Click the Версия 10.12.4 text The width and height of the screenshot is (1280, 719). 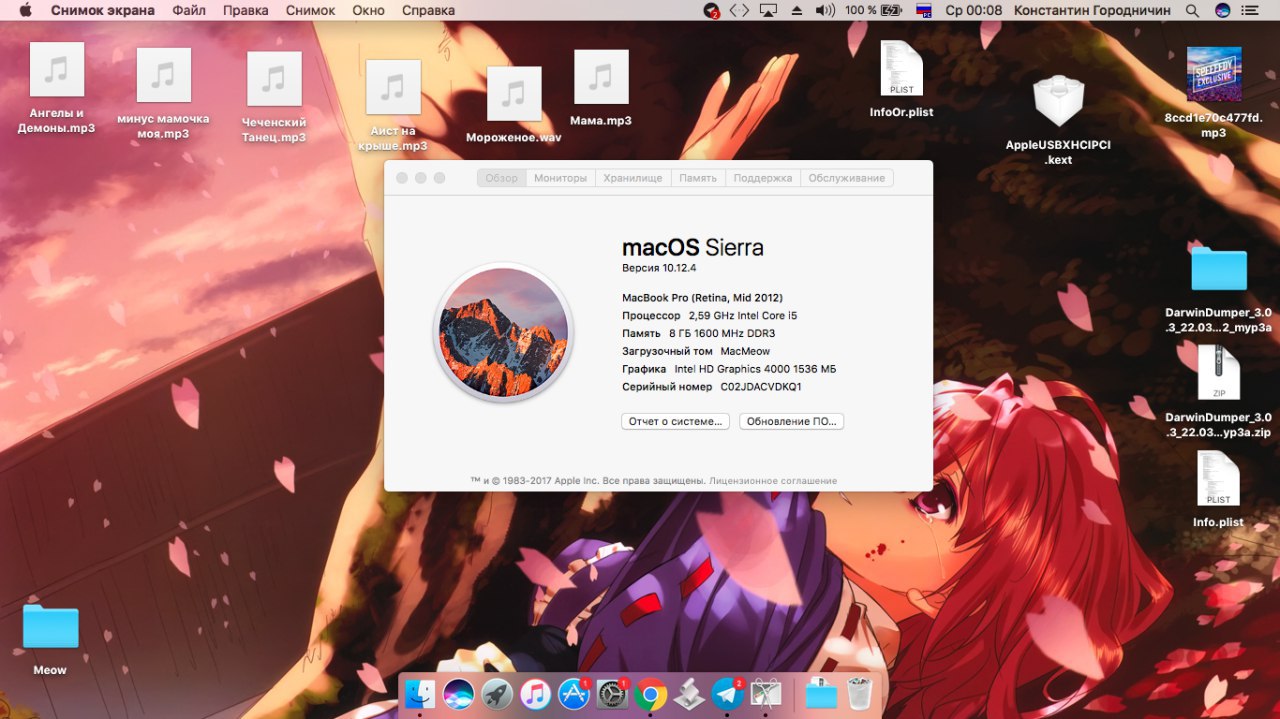(x=659, y=268)
